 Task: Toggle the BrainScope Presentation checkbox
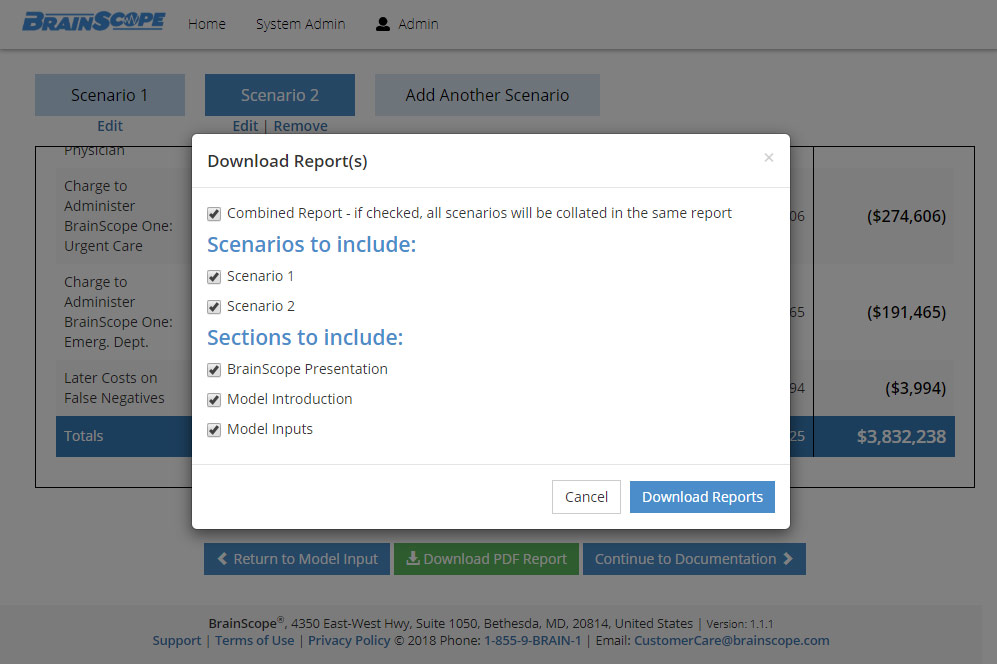(214, 370)
